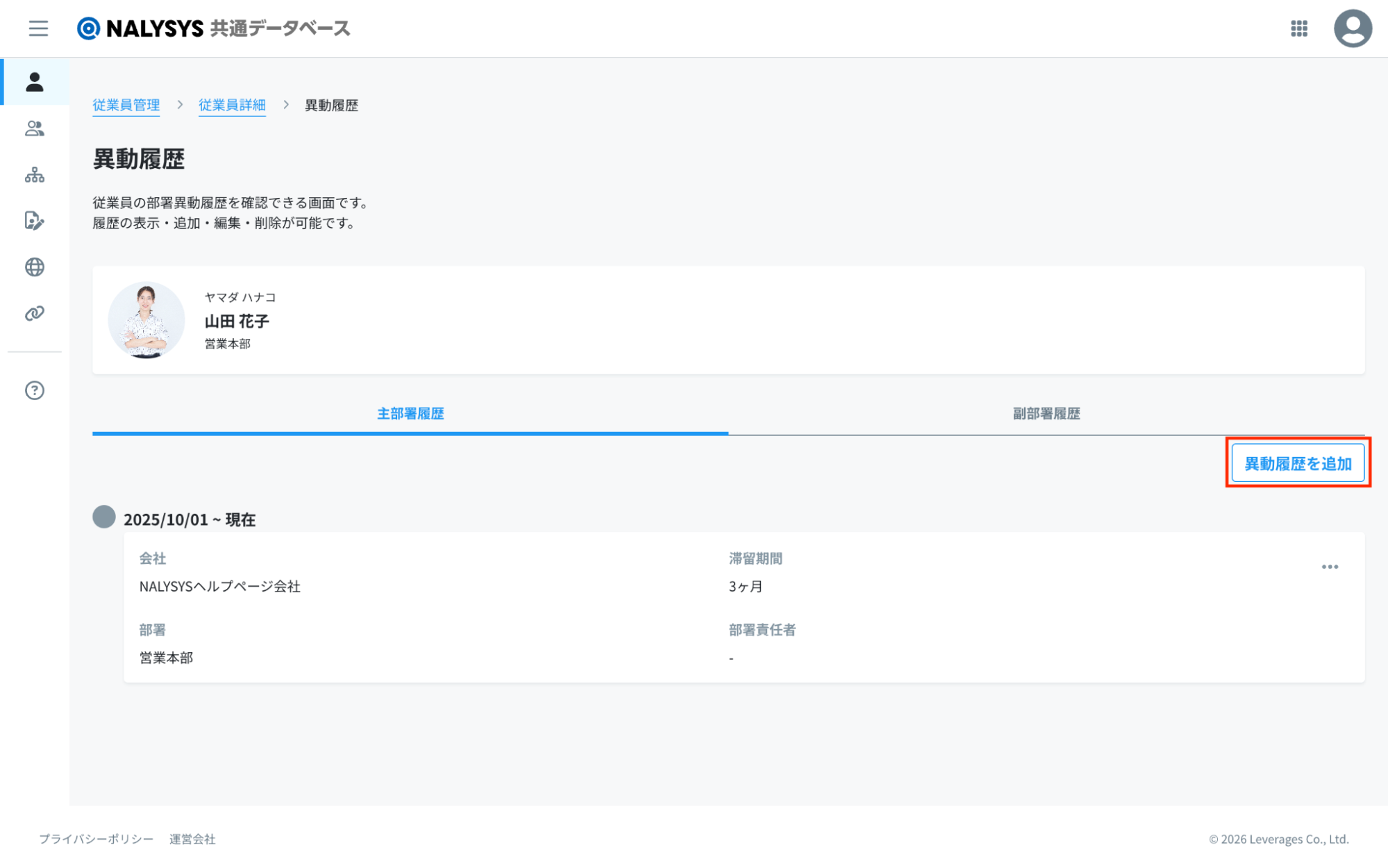The width and height of the screenshot is (1388, 868).
Task: Click the 異動履歴を追加 button
Action: point(1297,463)
